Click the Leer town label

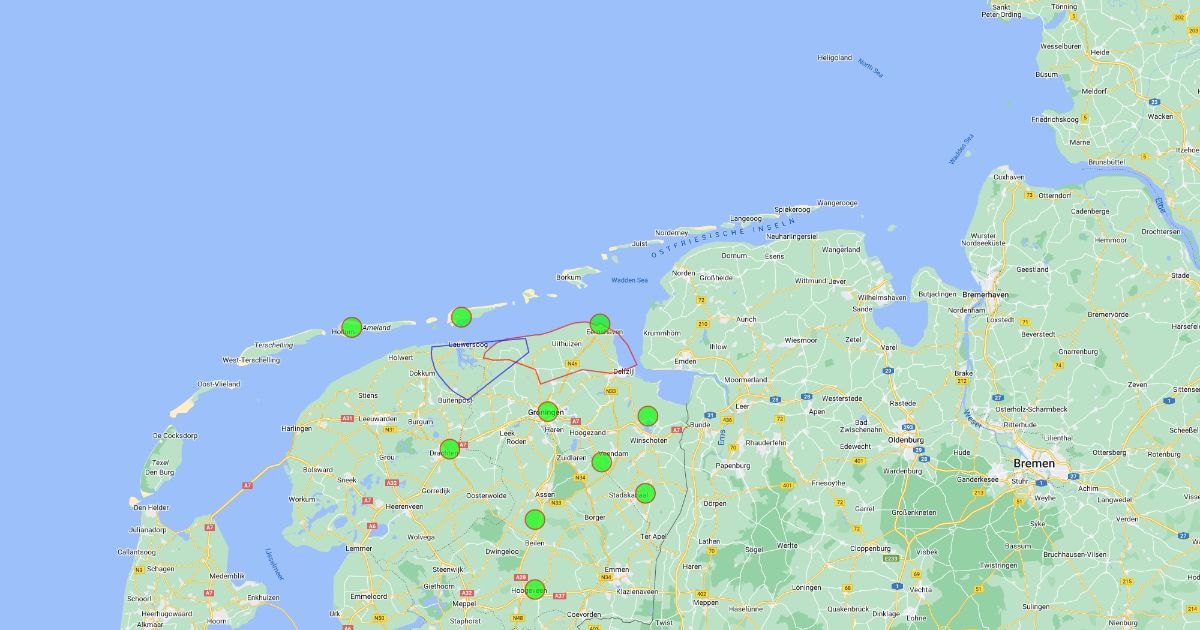pyautogui.click(x=741, y=407)
